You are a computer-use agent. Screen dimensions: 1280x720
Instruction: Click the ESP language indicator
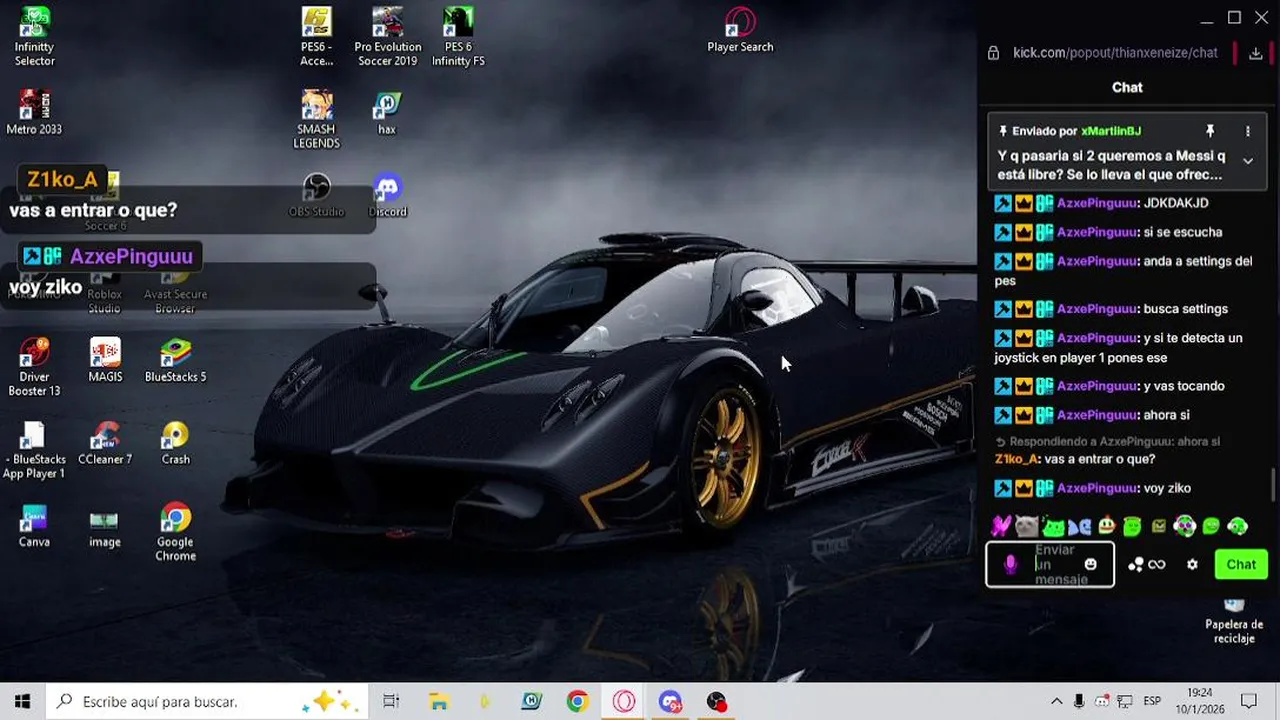tap(1152, 702)
